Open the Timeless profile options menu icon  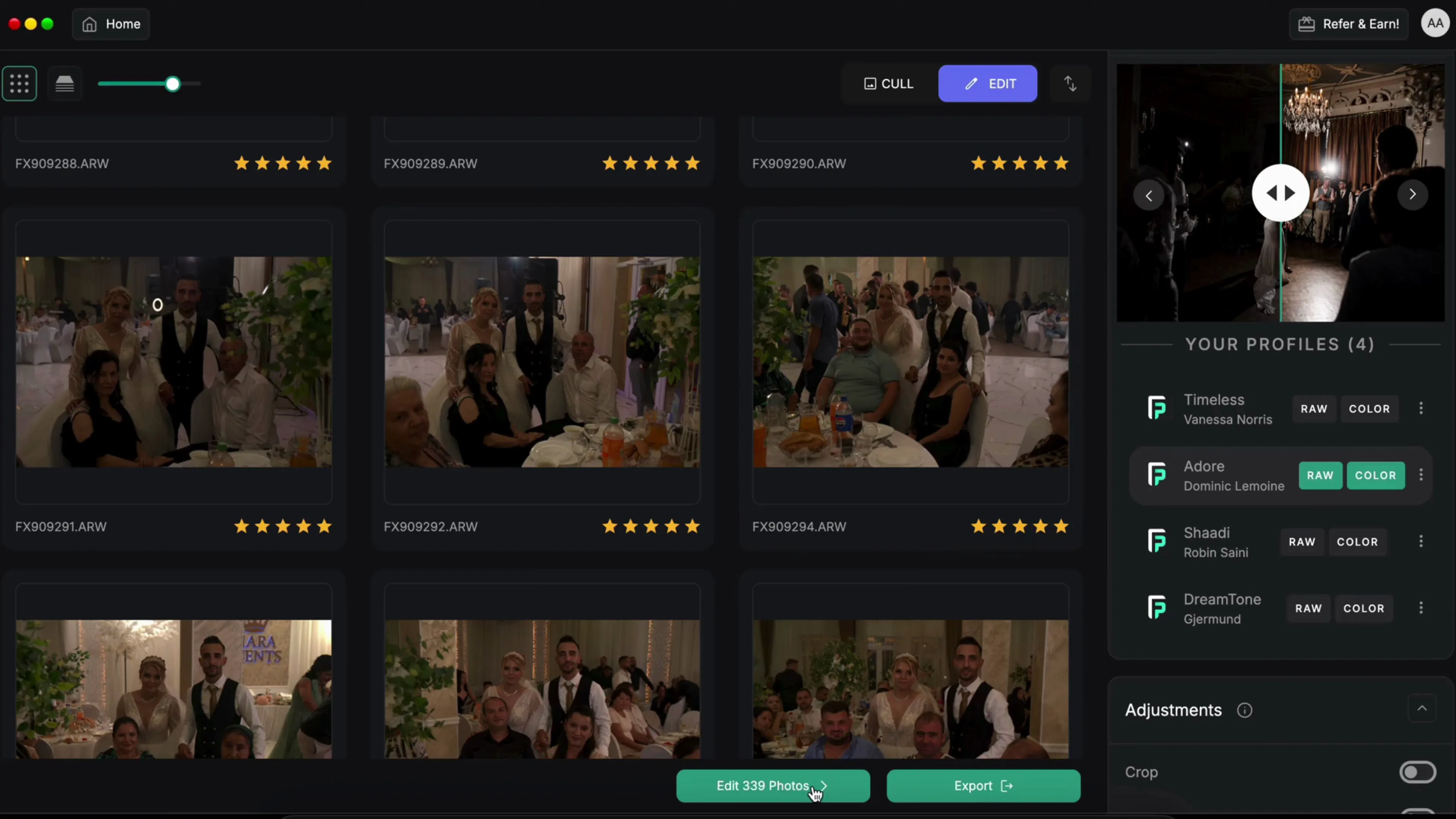pyautogui.click(x=1422, y=408)
